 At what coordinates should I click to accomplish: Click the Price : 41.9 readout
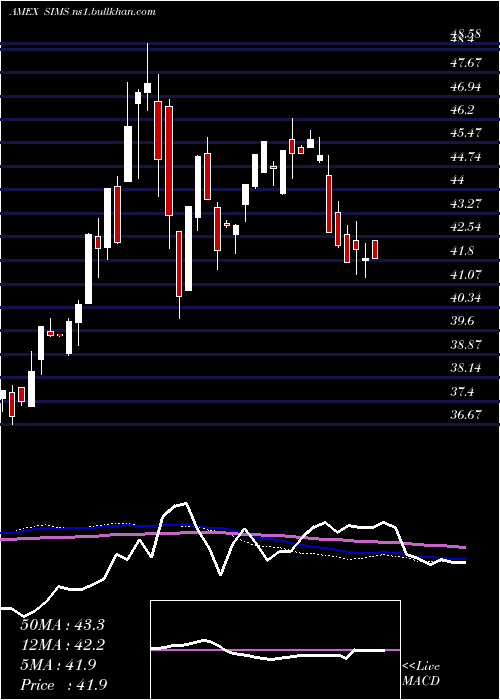[x=63, y=685]
